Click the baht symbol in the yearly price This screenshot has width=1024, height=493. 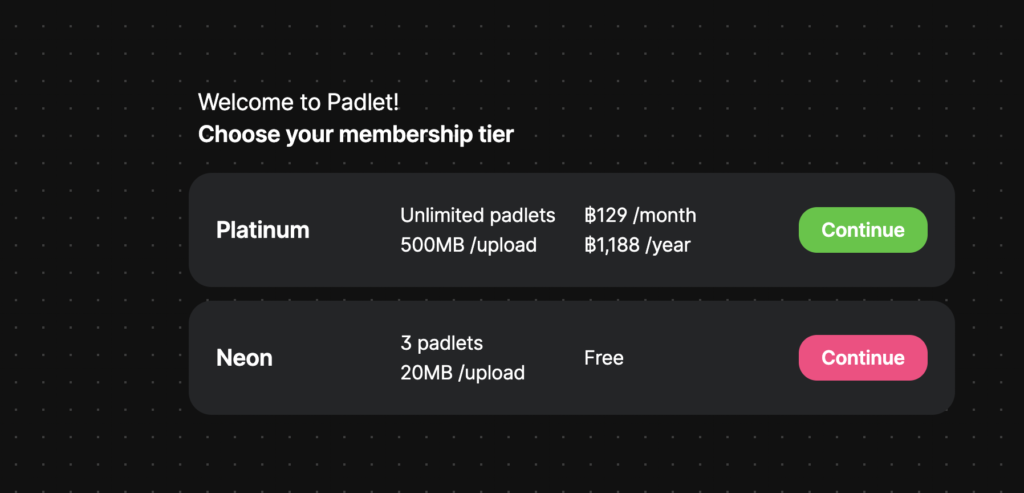click(x=590, y=245)
